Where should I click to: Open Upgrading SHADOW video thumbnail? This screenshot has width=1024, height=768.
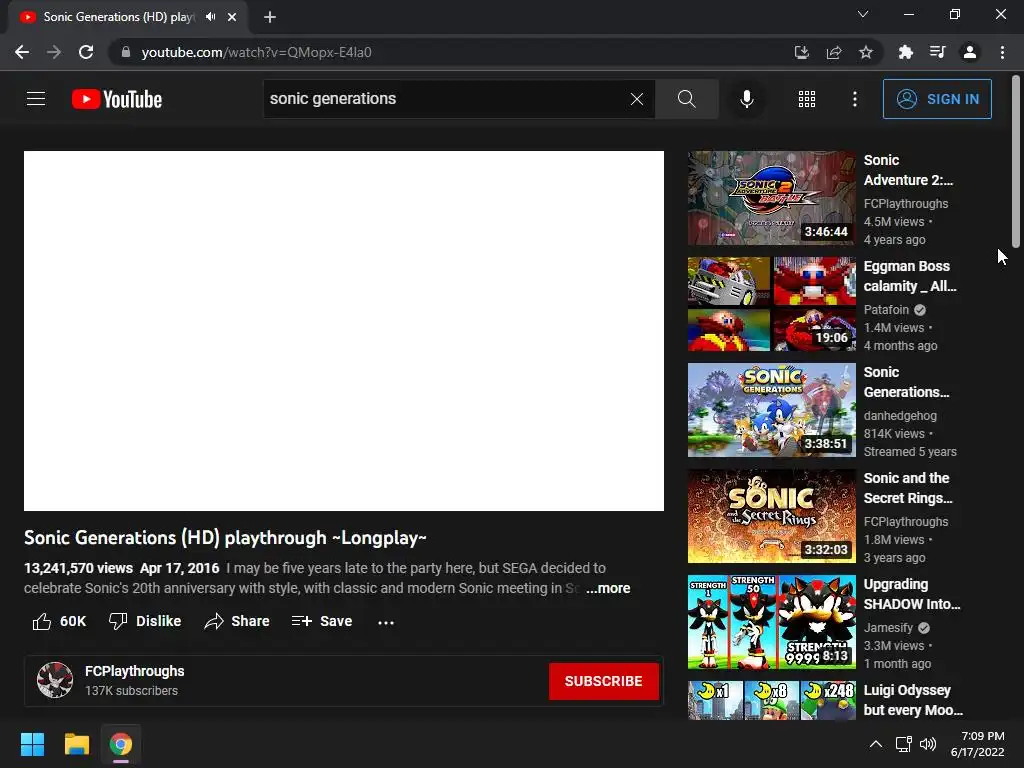click(x=771, y=622)
